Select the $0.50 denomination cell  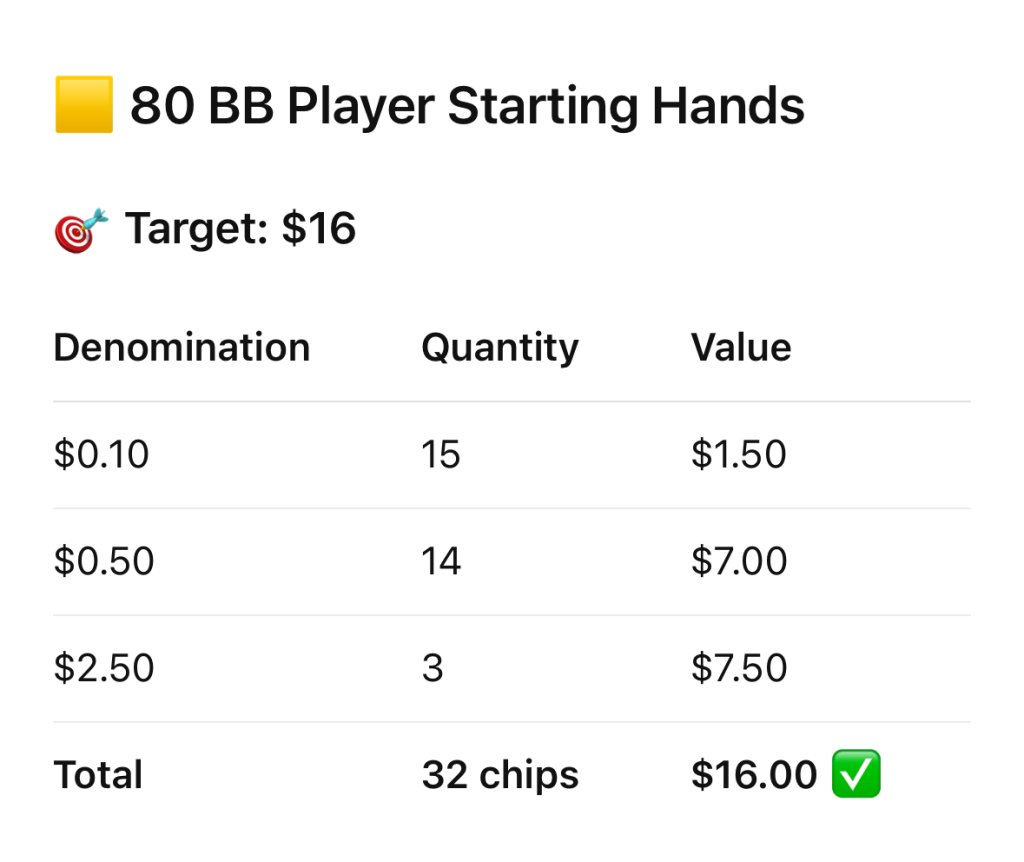(x=104, y=562)
